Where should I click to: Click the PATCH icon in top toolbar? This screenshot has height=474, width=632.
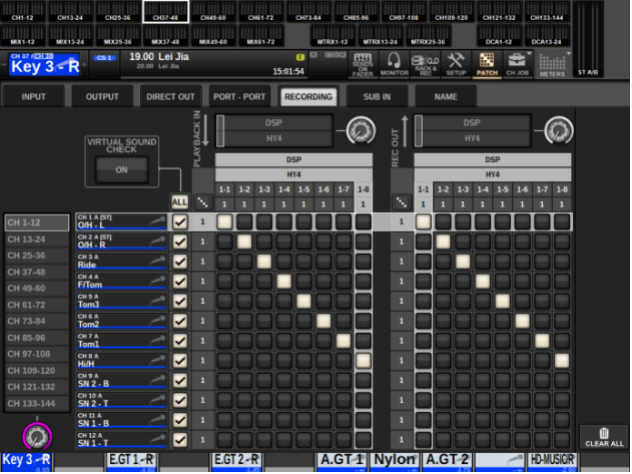[487, 65]
